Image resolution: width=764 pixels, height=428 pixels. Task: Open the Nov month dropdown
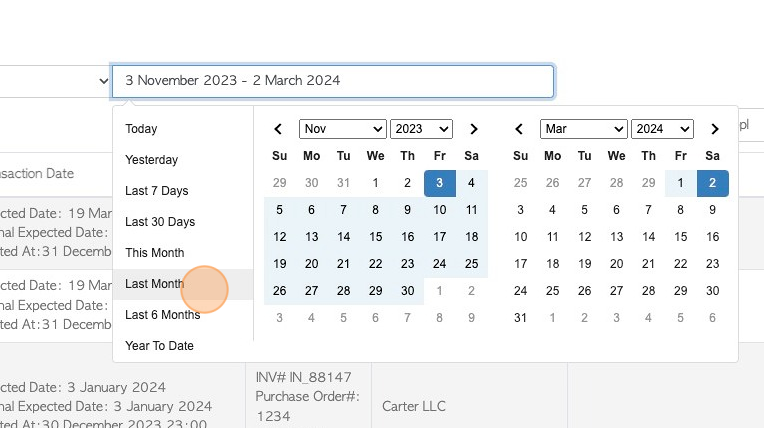coord(343,129)
